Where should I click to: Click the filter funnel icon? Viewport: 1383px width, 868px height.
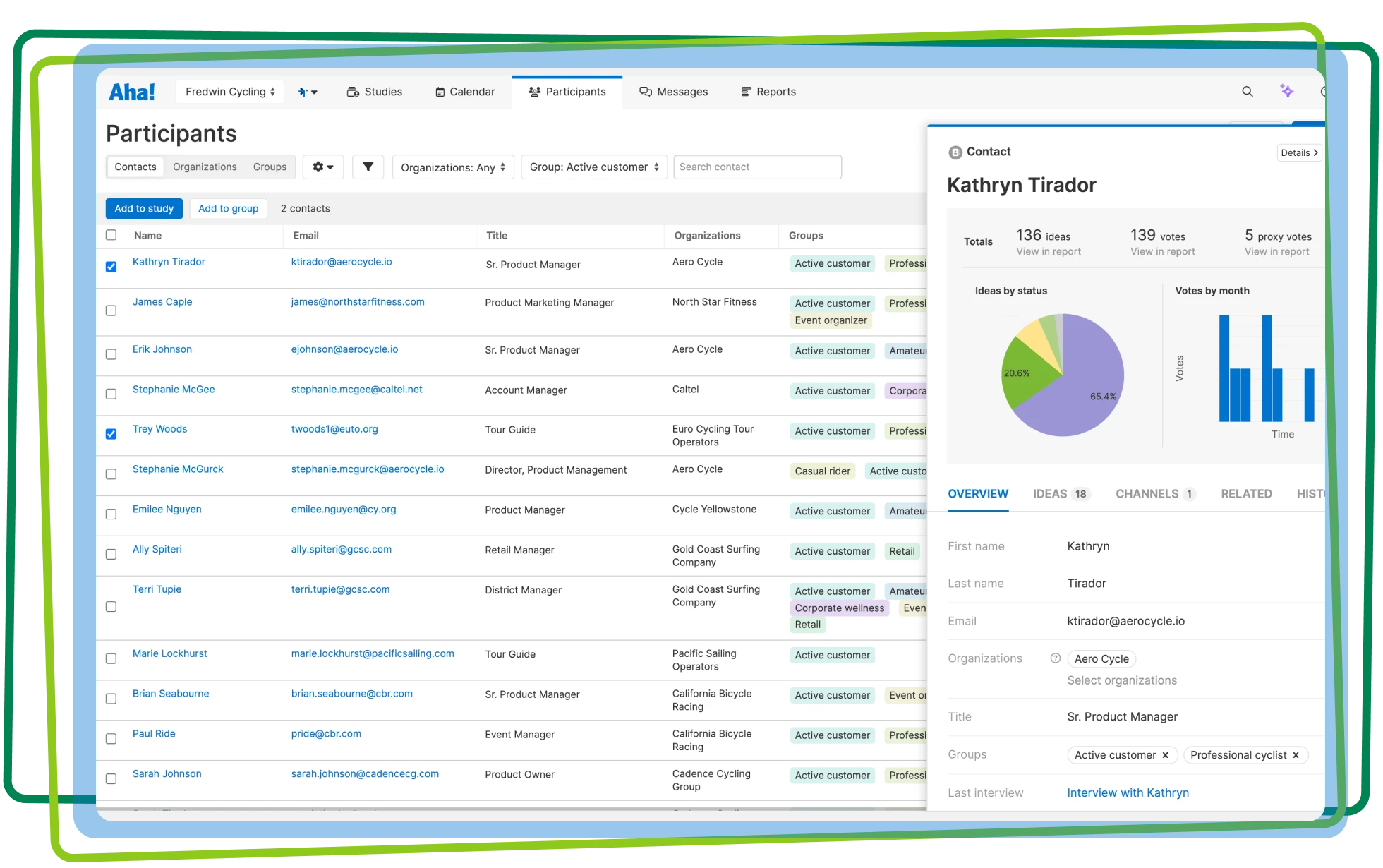(368, 167)
